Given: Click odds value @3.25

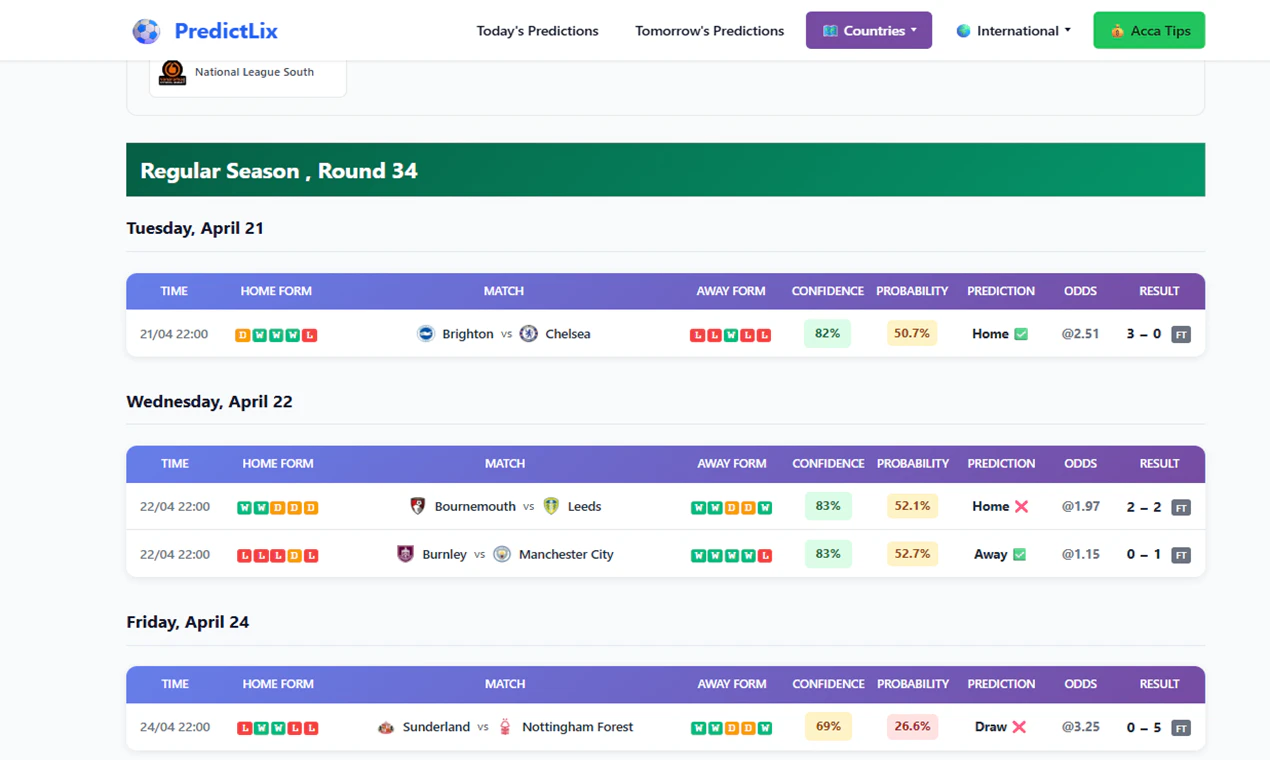Looking at the screenshot, I should [x=1080, y=727].
